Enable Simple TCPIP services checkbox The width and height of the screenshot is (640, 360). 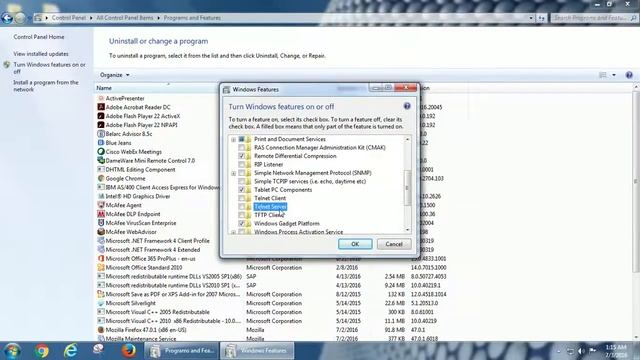[x=242, y=181]
